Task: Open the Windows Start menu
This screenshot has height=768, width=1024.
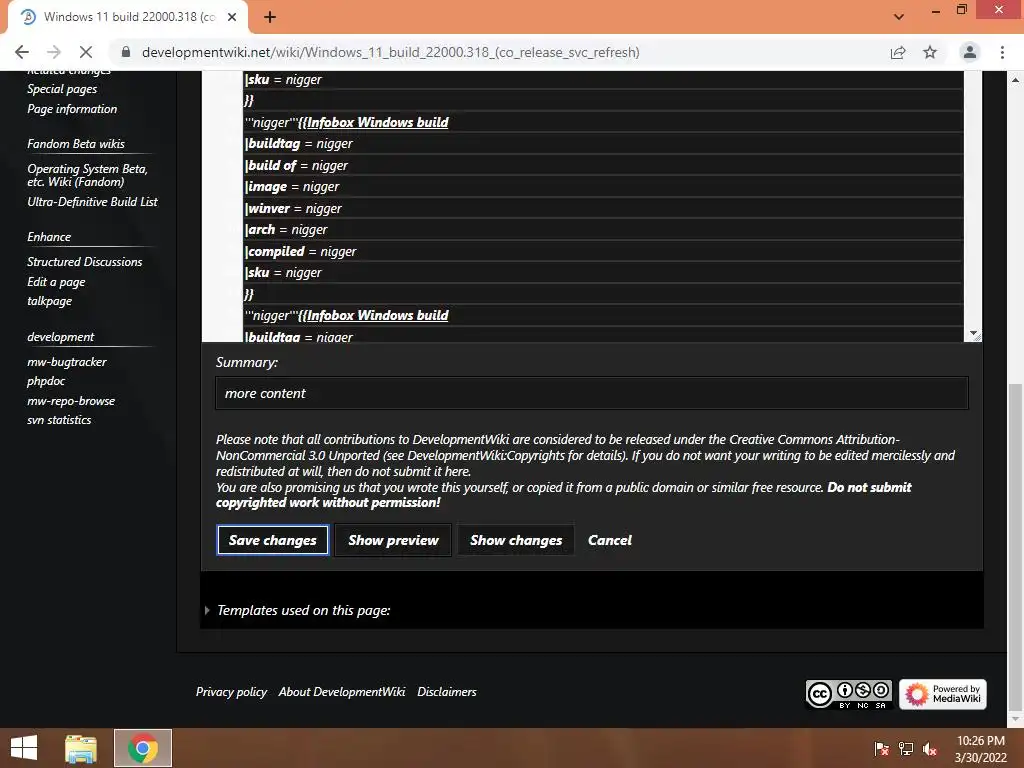Action: [24, 748]
